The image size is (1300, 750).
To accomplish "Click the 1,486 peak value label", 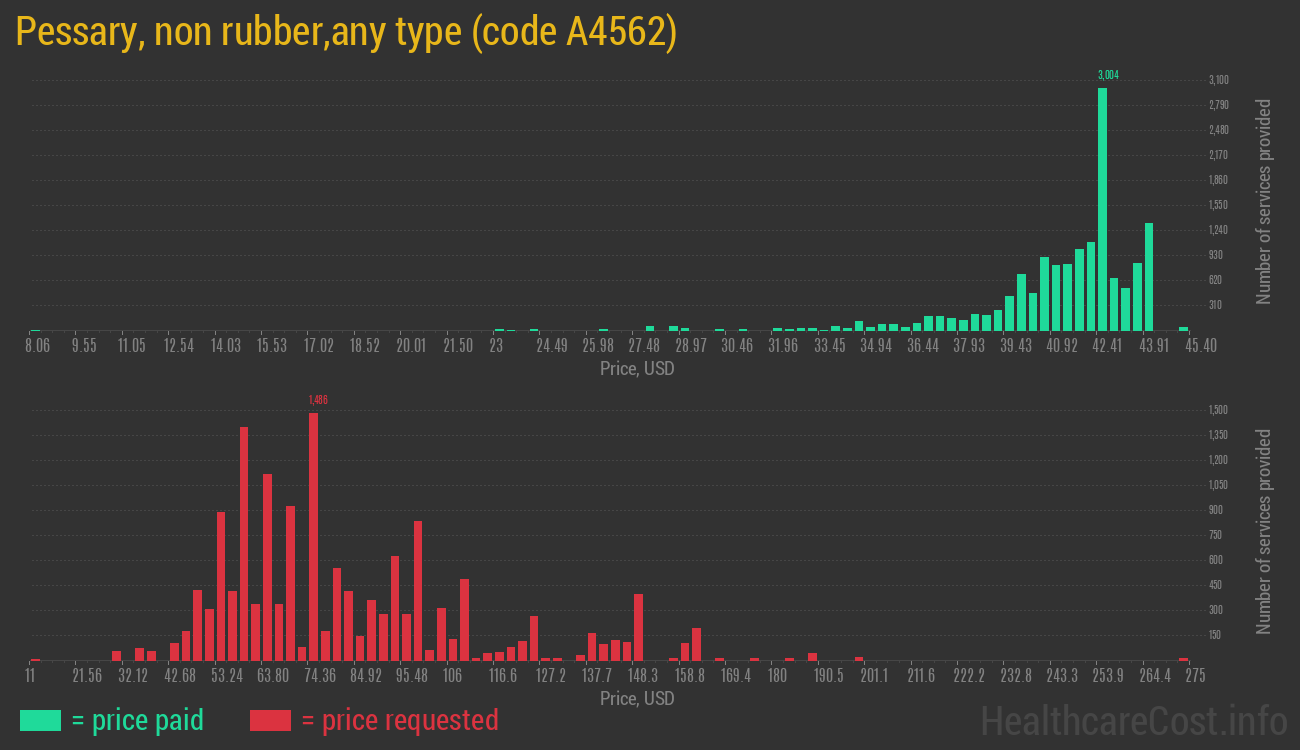I will point(318,400).
